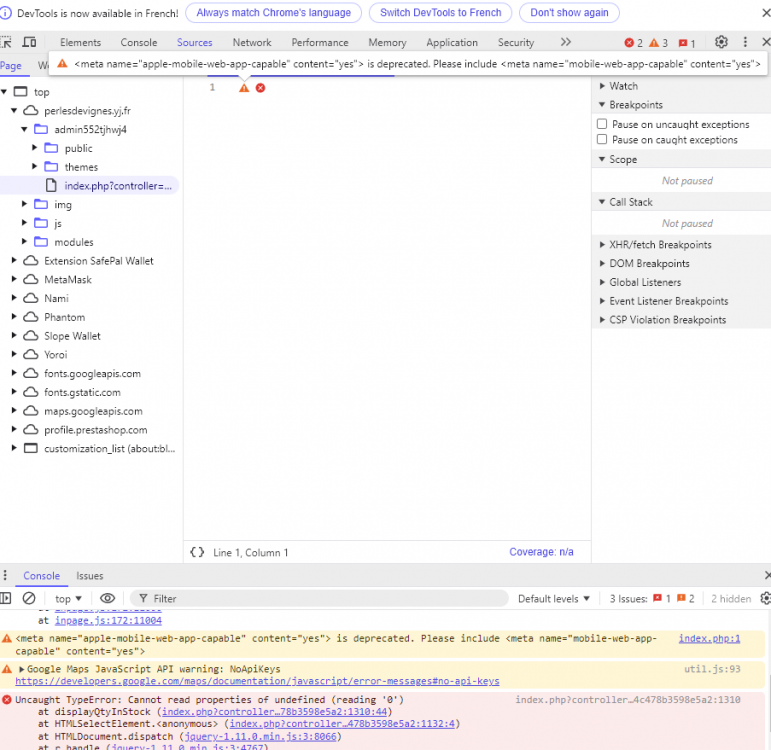Viewport: 771px width, 750px height.
Task: Select the inspect element picker icon
Action: coord(6,42)
